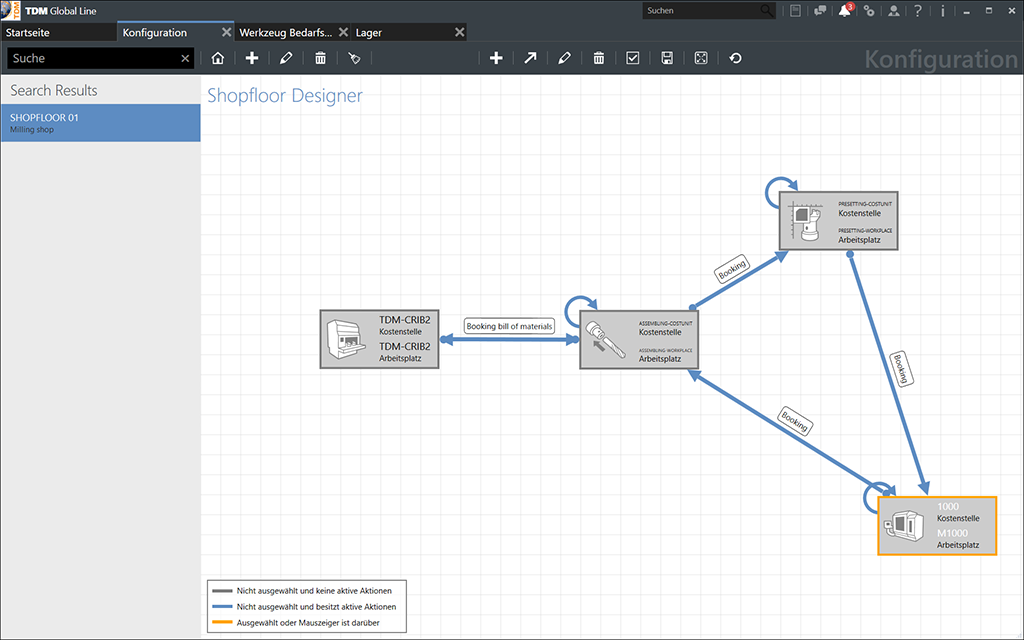Click the info 'i' icon in title bar
The width and height of the screenshot is (1024, 640).
pos(942,10)
